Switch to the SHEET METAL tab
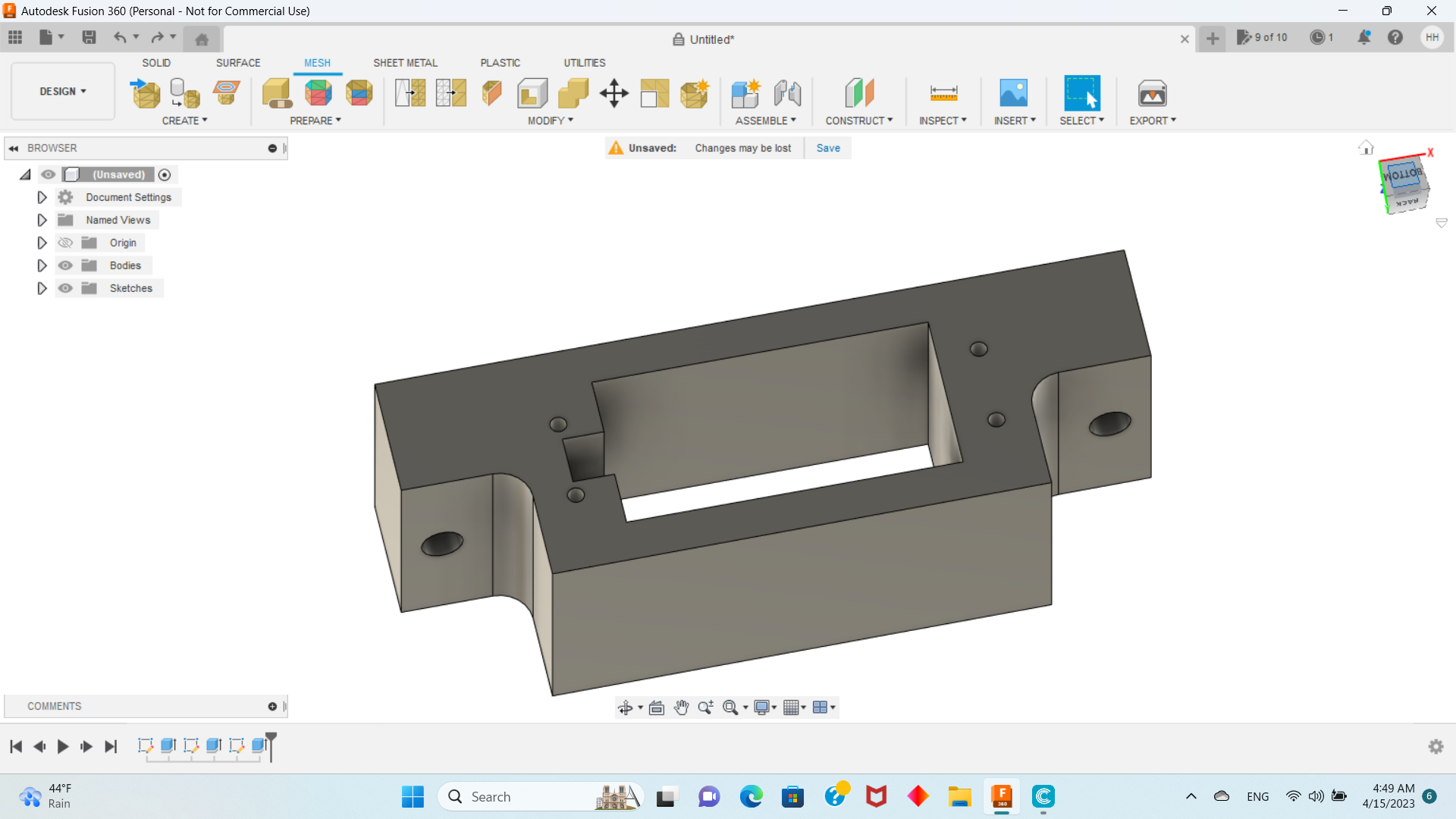Image resolution: width=1456 pixels, height=819 pixels. click(x=405, y=63)
